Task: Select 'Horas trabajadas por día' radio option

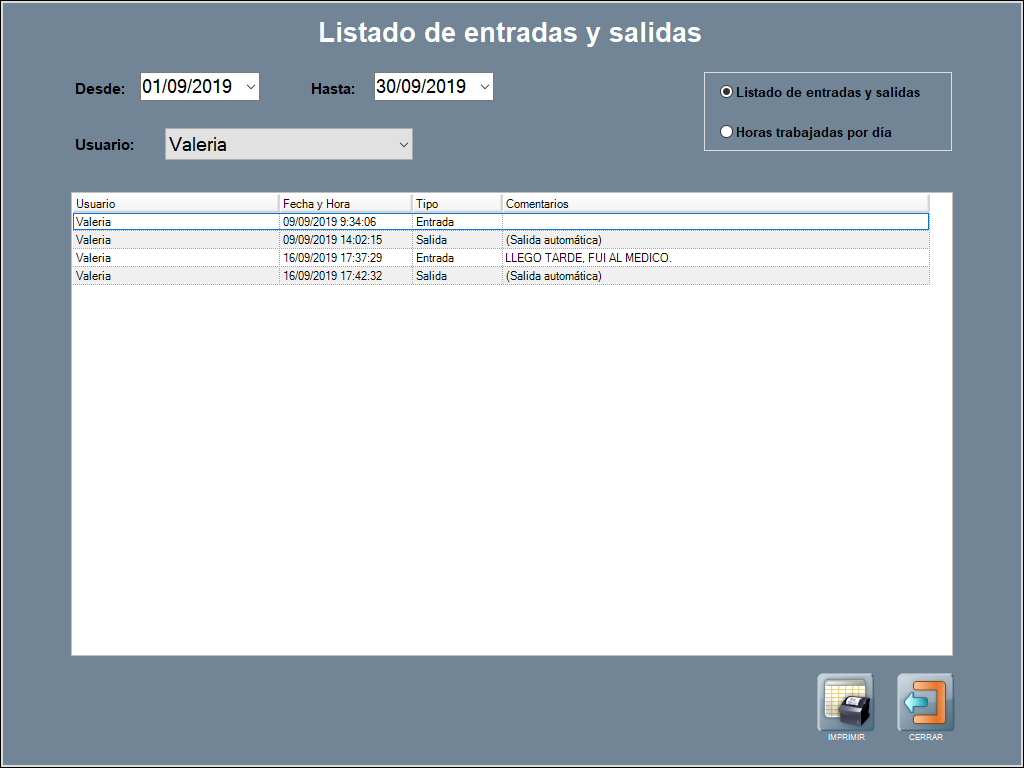Action: [727, 132]
